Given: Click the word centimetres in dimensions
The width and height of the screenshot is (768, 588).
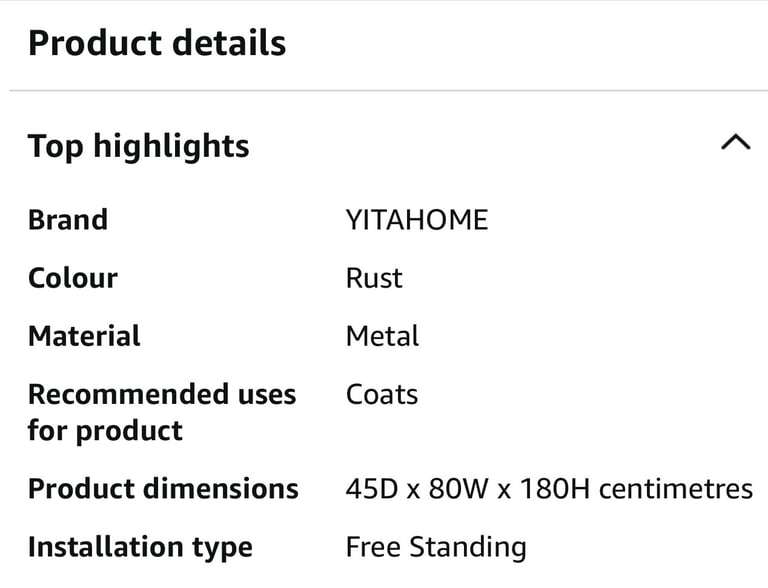Looking at the screenshot, I should coord(676,489).
